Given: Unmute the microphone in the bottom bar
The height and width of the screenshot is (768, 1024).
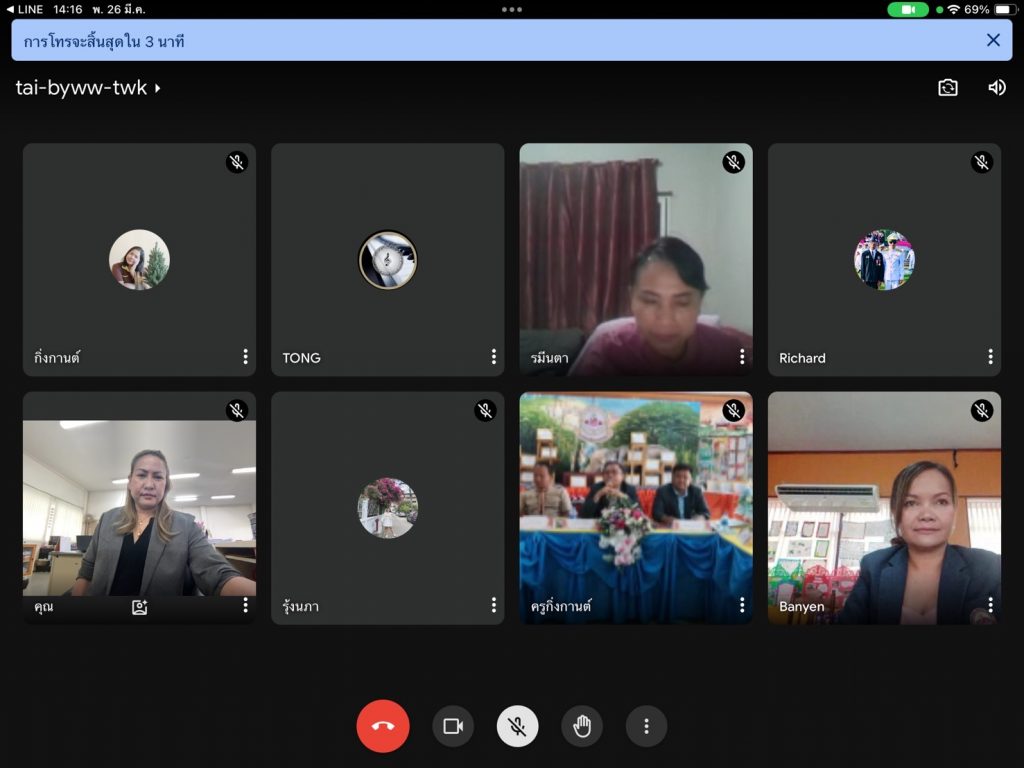Looking at the screenshot, I should pyautogui.click(x=517, y=726).
